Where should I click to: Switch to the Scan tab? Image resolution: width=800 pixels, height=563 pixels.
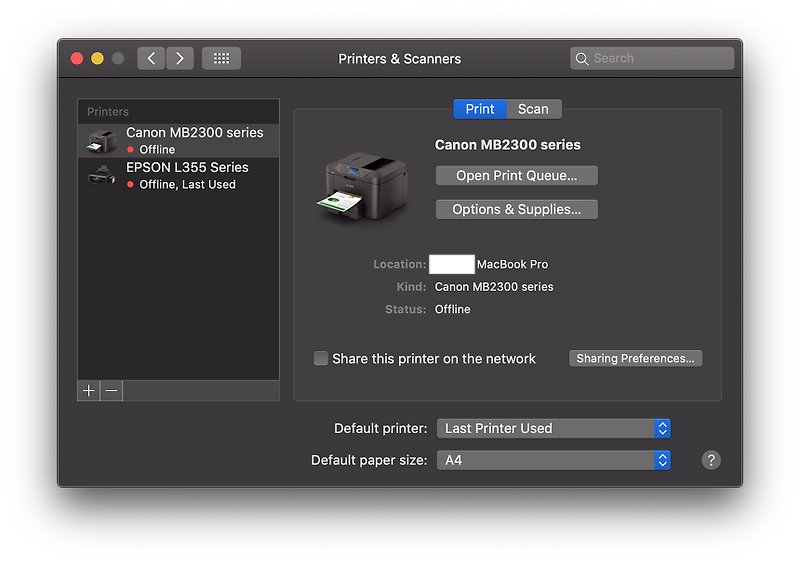pos(534,109)
